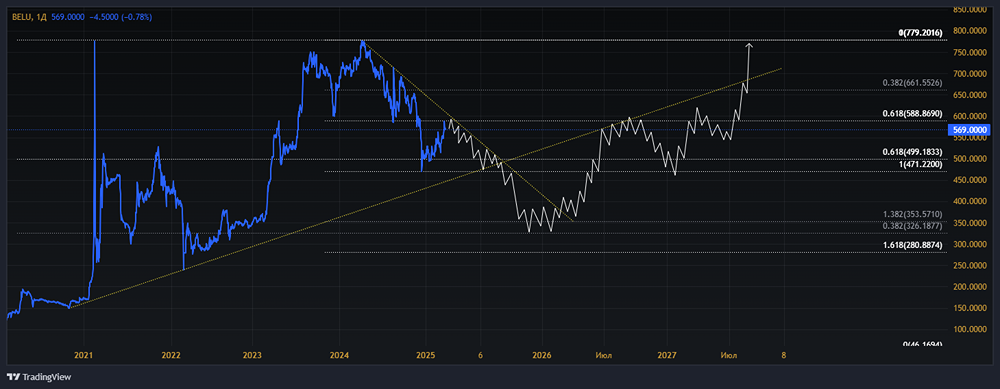Click 500.0000 on the price axis

coord(971,159)
